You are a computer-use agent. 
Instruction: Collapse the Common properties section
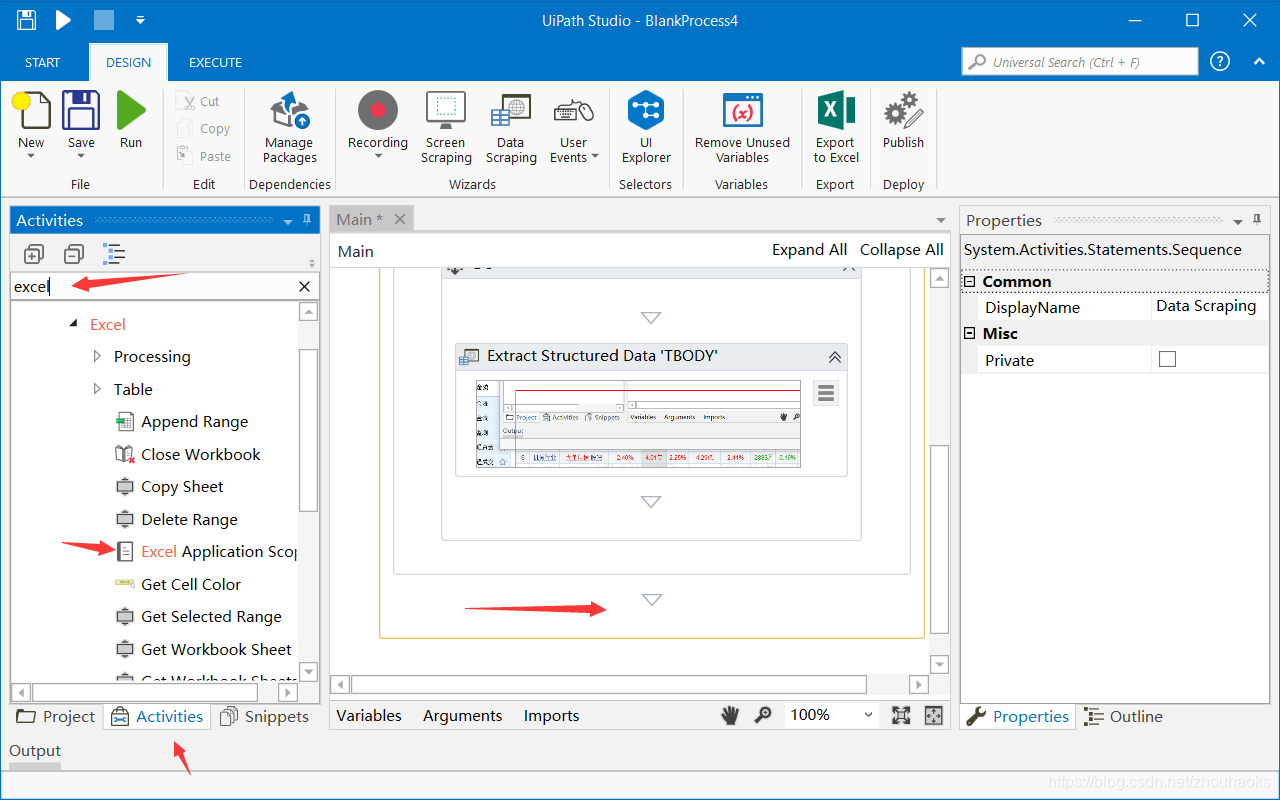(x=969, y=282)
